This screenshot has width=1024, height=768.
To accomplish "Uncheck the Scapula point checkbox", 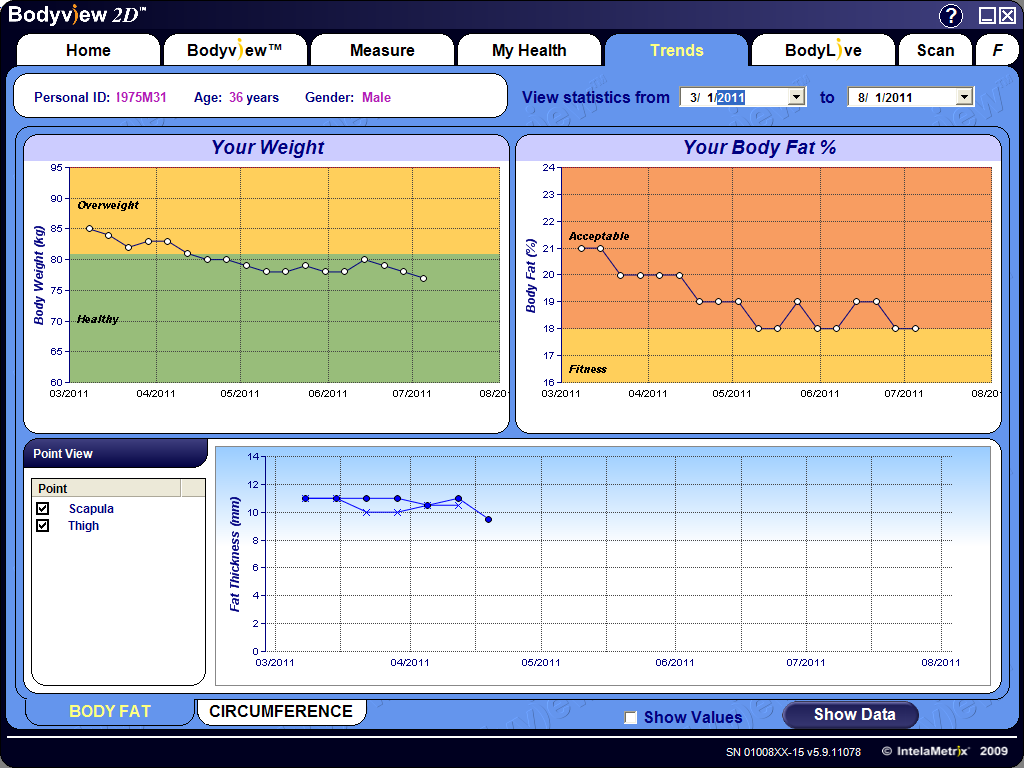I will pos(43,508).
